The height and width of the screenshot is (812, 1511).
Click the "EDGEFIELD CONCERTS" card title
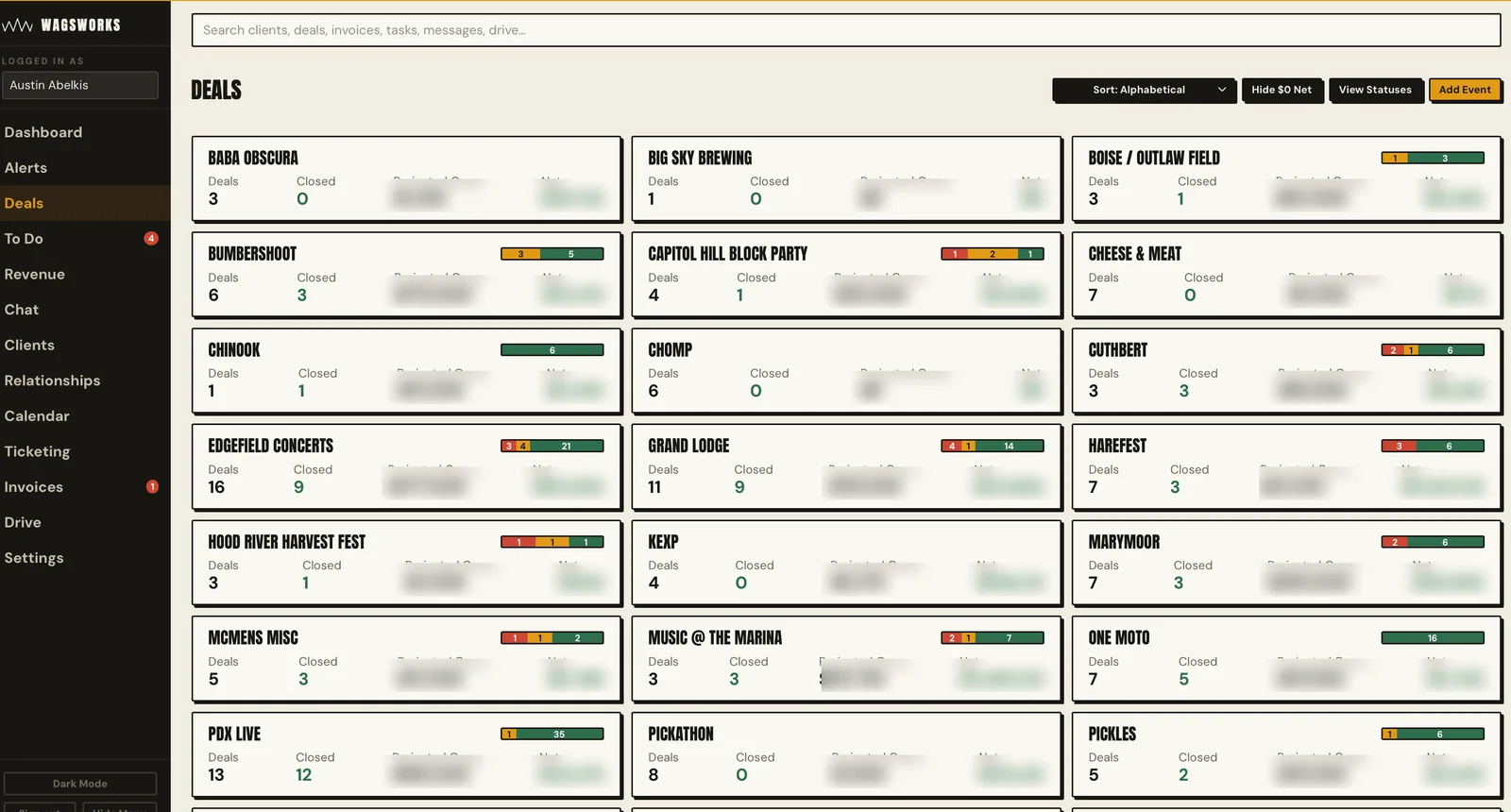point(271,446)
